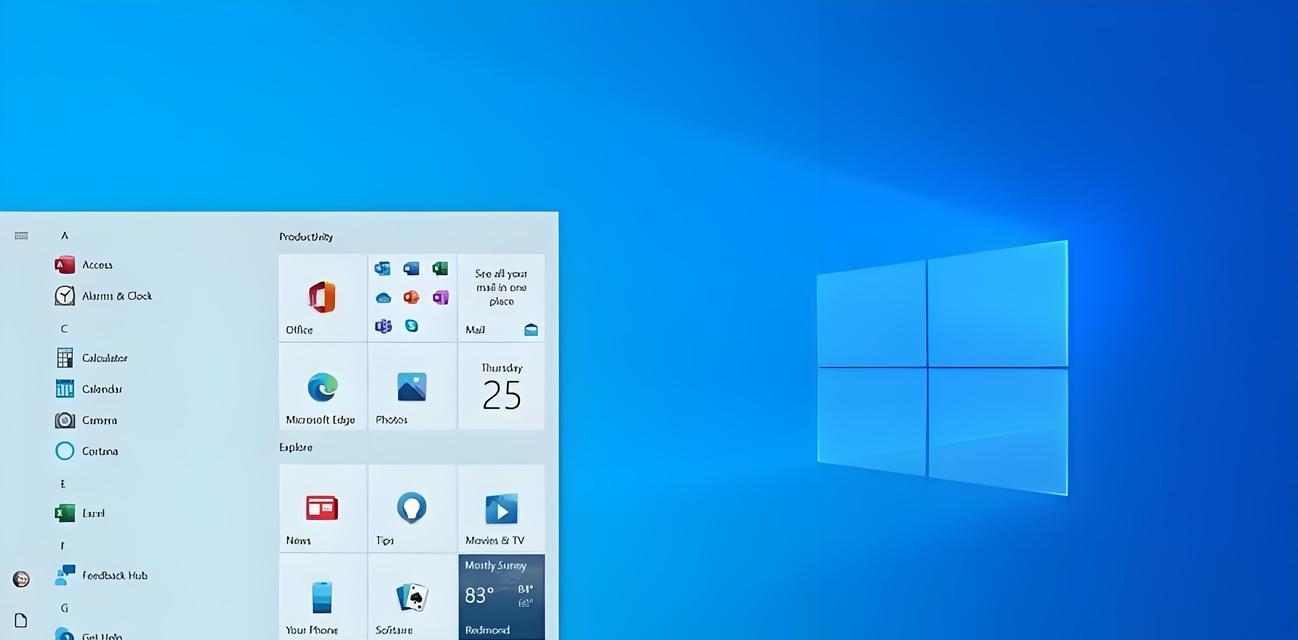Image resolution: width=1298 pixels, height=640 pixels.
Task: Launch the Microsoft Edge tile
Action: pos(323,387)
